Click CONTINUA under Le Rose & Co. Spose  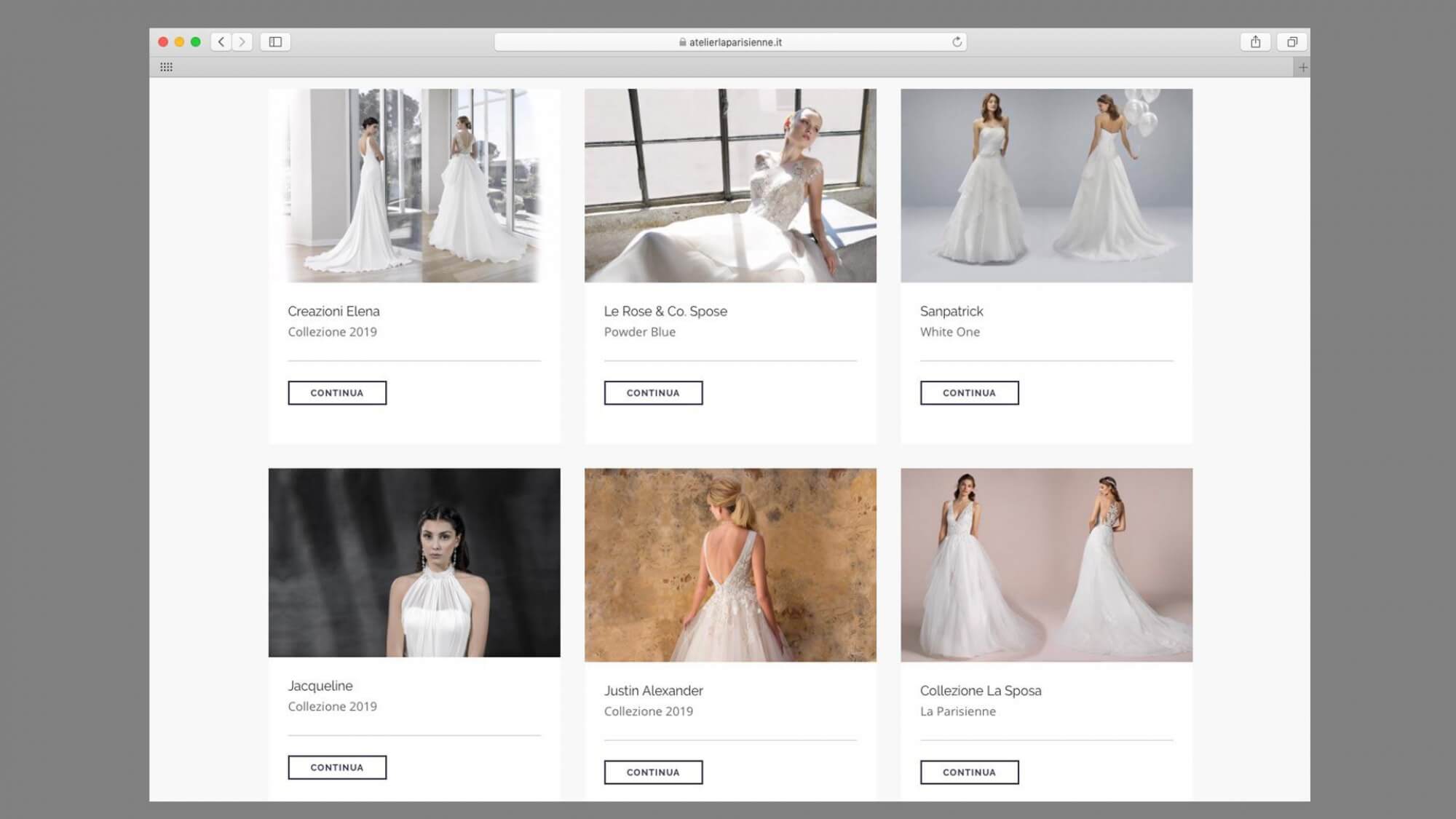653,392
